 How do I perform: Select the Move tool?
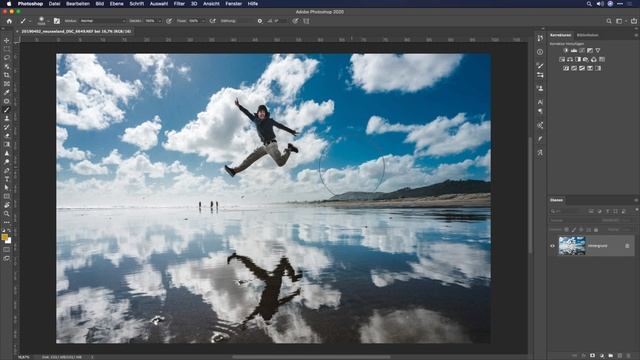(x=7, y=40)
